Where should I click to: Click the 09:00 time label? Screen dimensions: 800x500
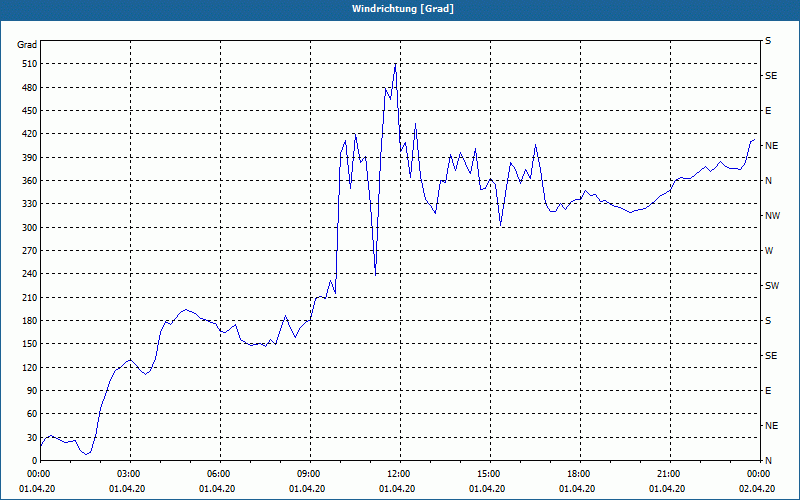tap(310, 474)
